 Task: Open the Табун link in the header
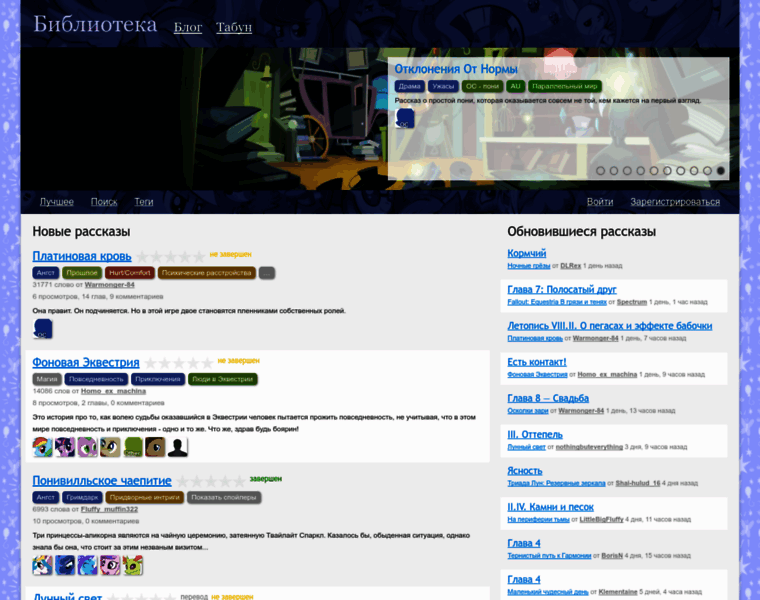[234, 27]
